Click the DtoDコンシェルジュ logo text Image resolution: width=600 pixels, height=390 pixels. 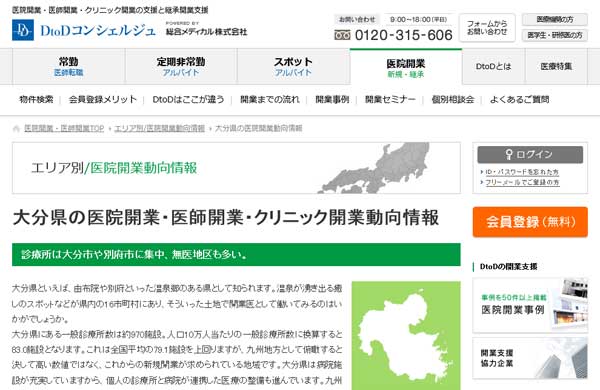point(98,31)
